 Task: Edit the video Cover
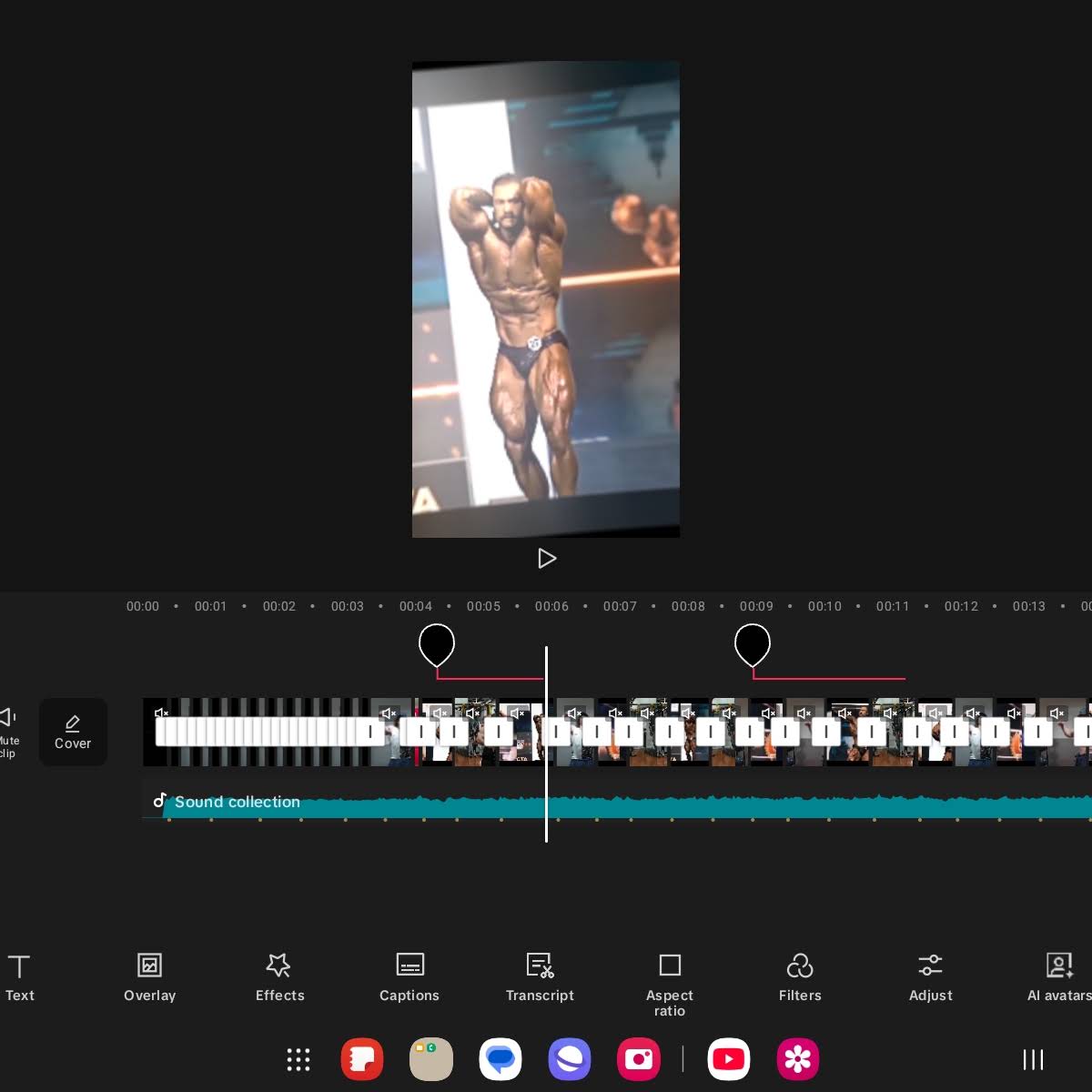coord(73,732)
